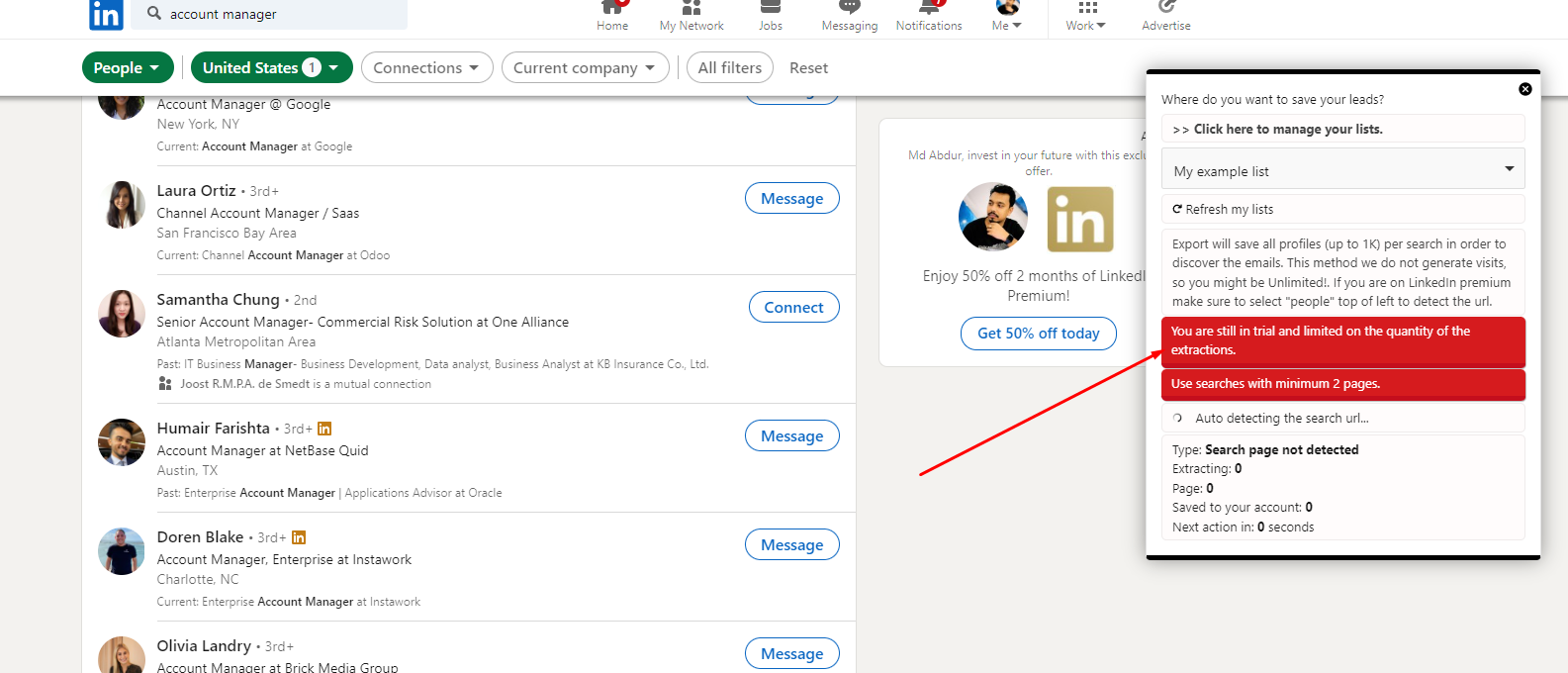Click the LinkedIn badge beside Humair Farishta
This screenshot has height=673, width=1568.
[x=324, y=429]
